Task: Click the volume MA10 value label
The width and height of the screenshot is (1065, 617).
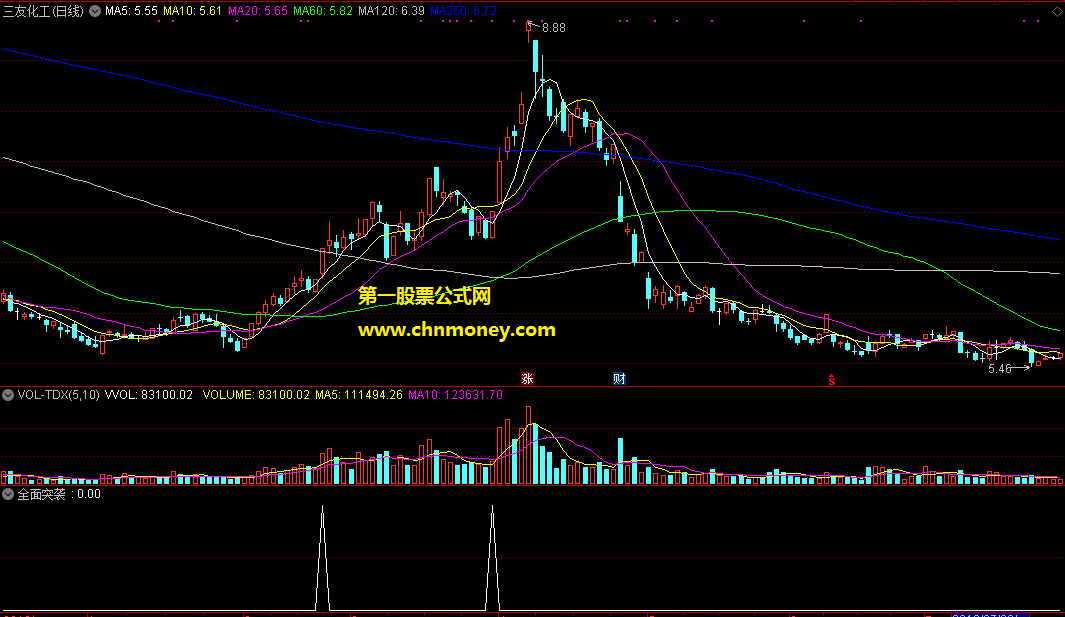Action: (455, 395)
